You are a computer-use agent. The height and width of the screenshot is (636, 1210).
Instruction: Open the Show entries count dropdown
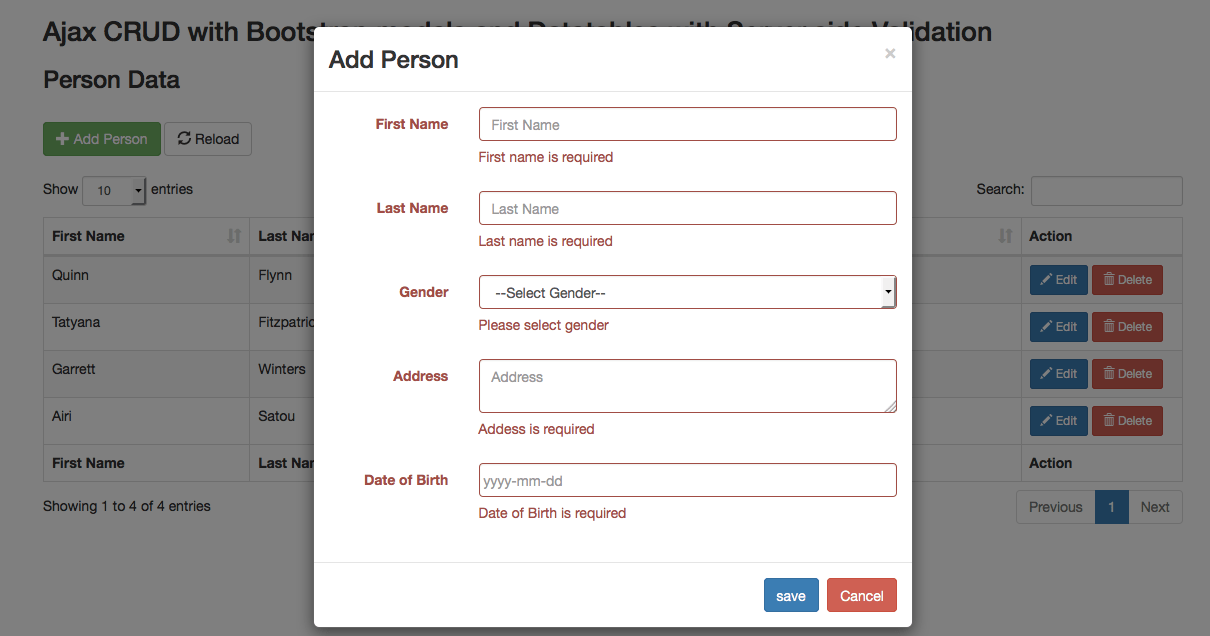coord(114,190)
